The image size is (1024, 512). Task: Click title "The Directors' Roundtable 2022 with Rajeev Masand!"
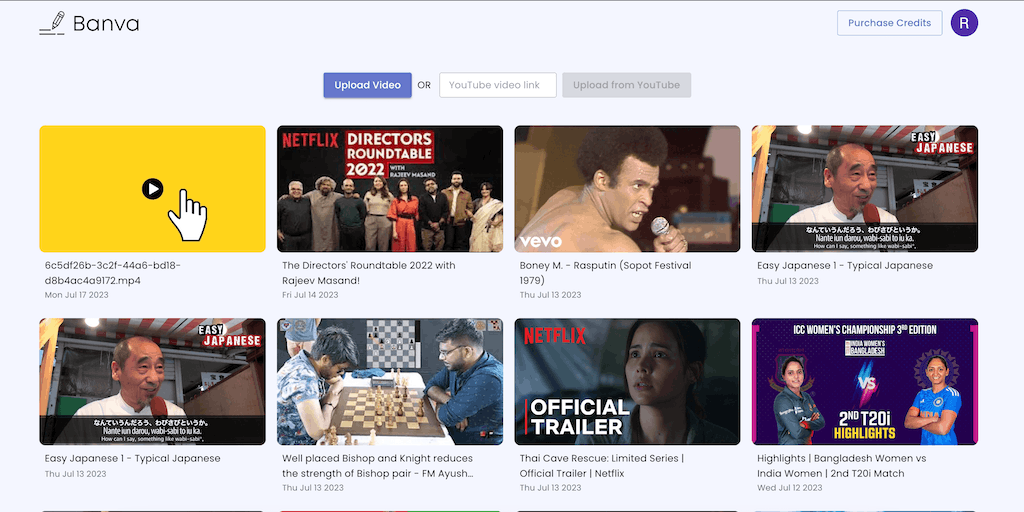[369, 273]
